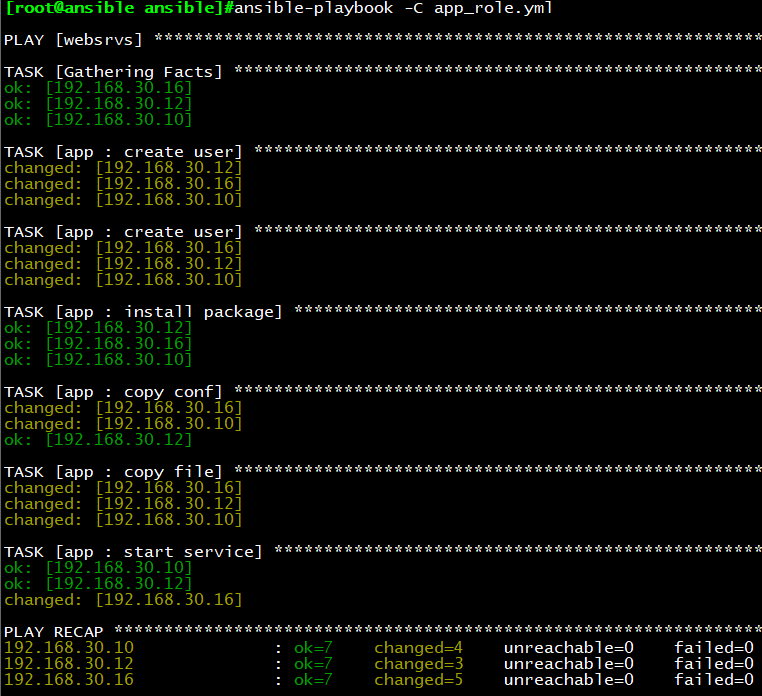Viewport: 762px width, 696px height.
Task: Click the ansible-playbook command text
Action: (393, 8)
